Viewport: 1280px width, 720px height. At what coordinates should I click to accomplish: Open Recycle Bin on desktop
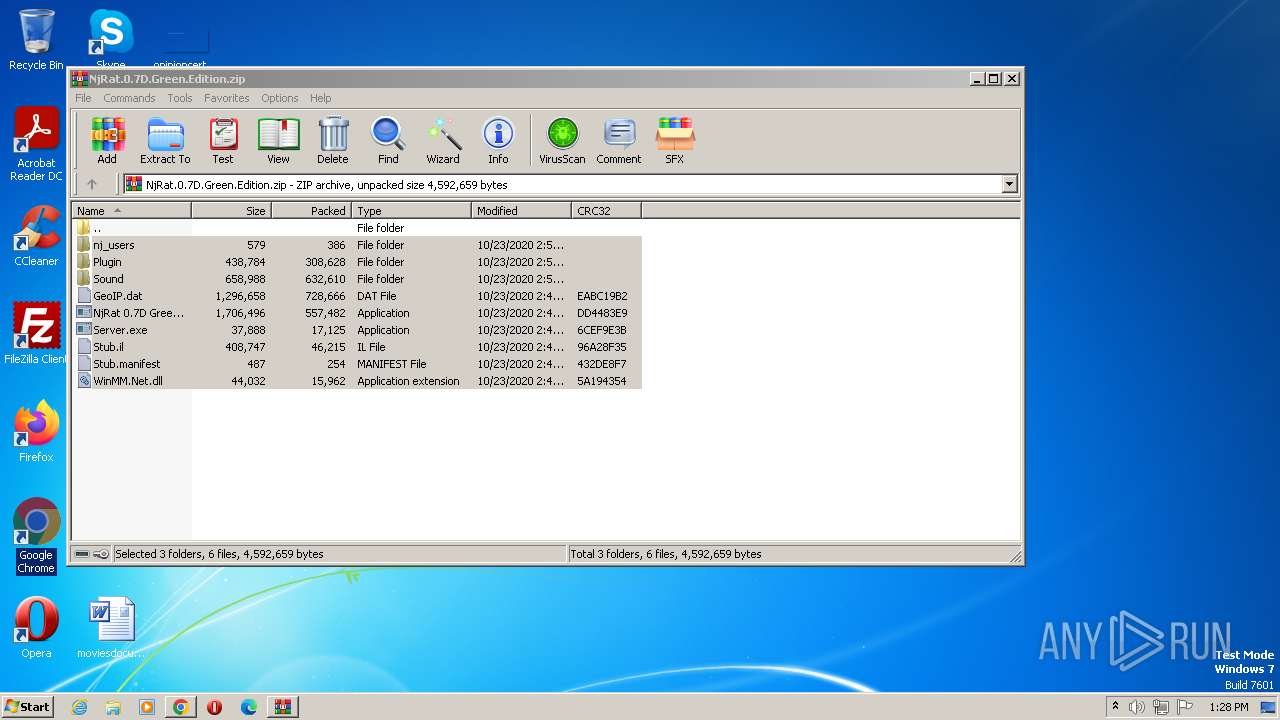(x=36, y=40)
